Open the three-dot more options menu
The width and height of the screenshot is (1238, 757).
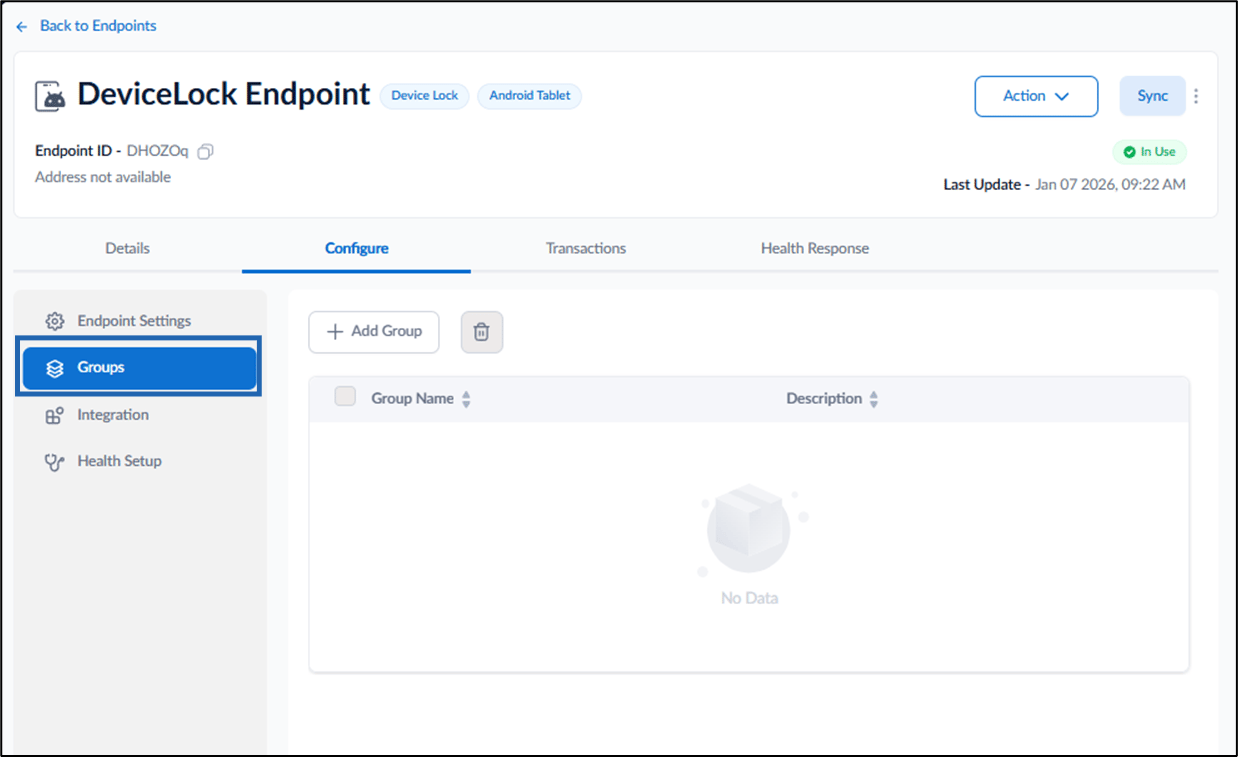(x=1196, y=96)
